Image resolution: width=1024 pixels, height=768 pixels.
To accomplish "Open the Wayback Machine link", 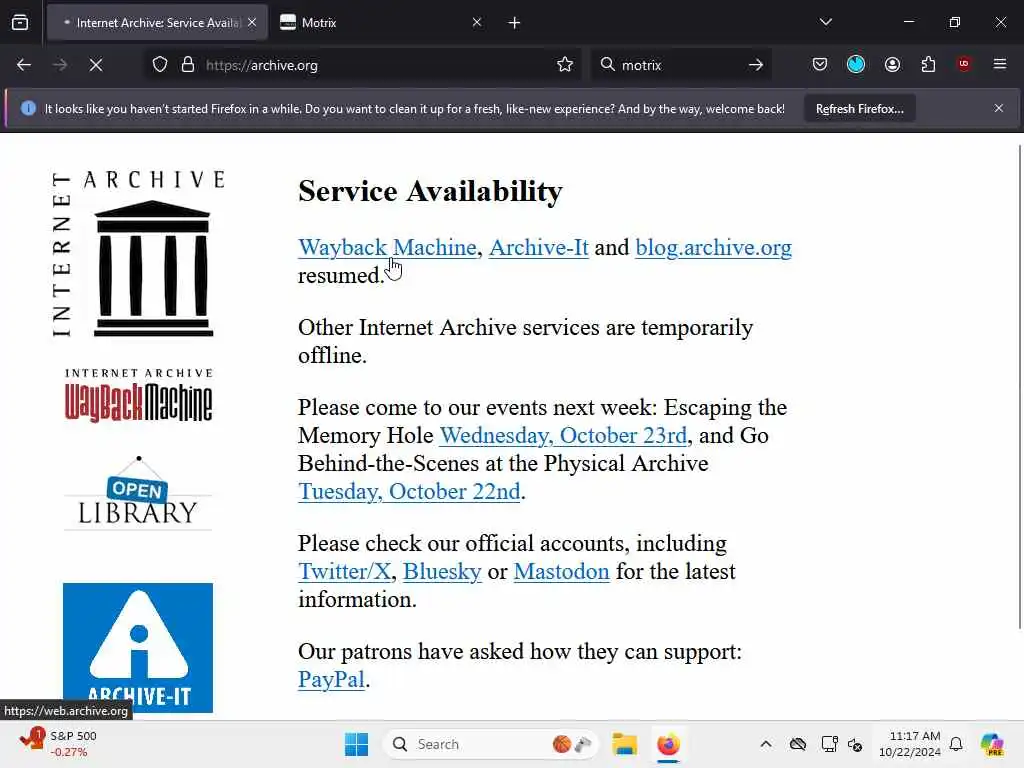I will point(387,248).
